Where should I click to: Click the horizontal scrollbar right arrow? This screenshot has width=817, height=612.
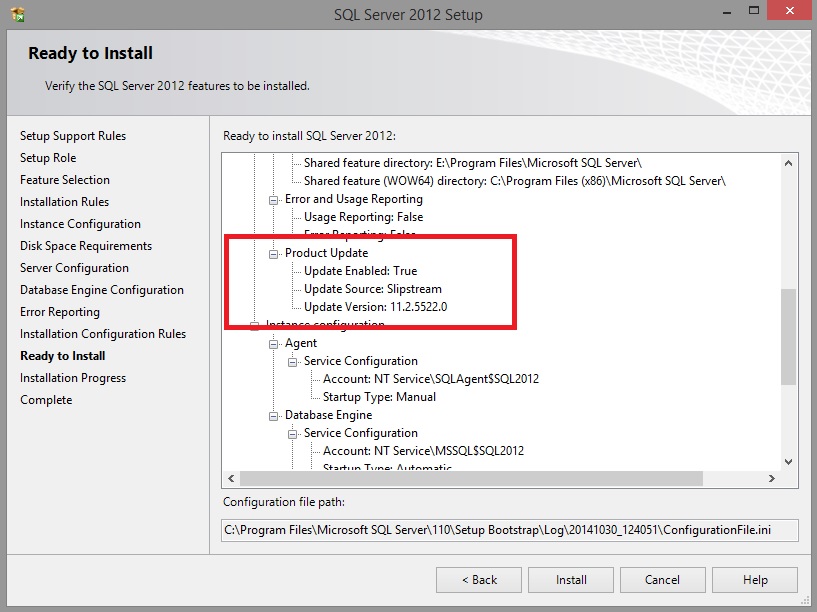coord(772,478)
